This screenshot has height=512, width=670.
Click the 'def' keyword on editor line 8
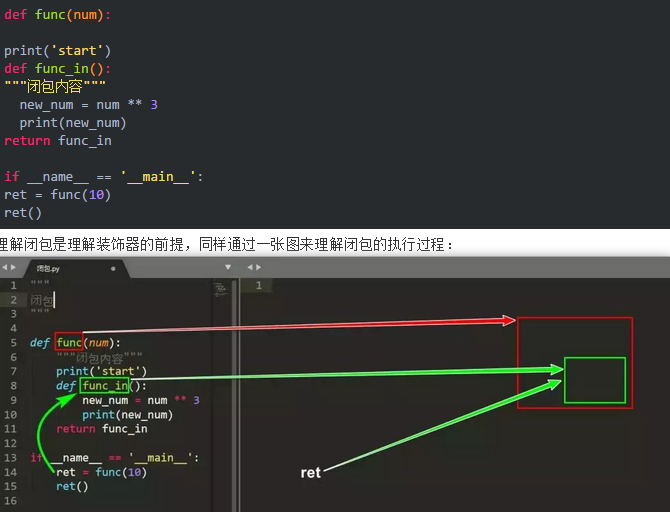click(x=66, y=385)
